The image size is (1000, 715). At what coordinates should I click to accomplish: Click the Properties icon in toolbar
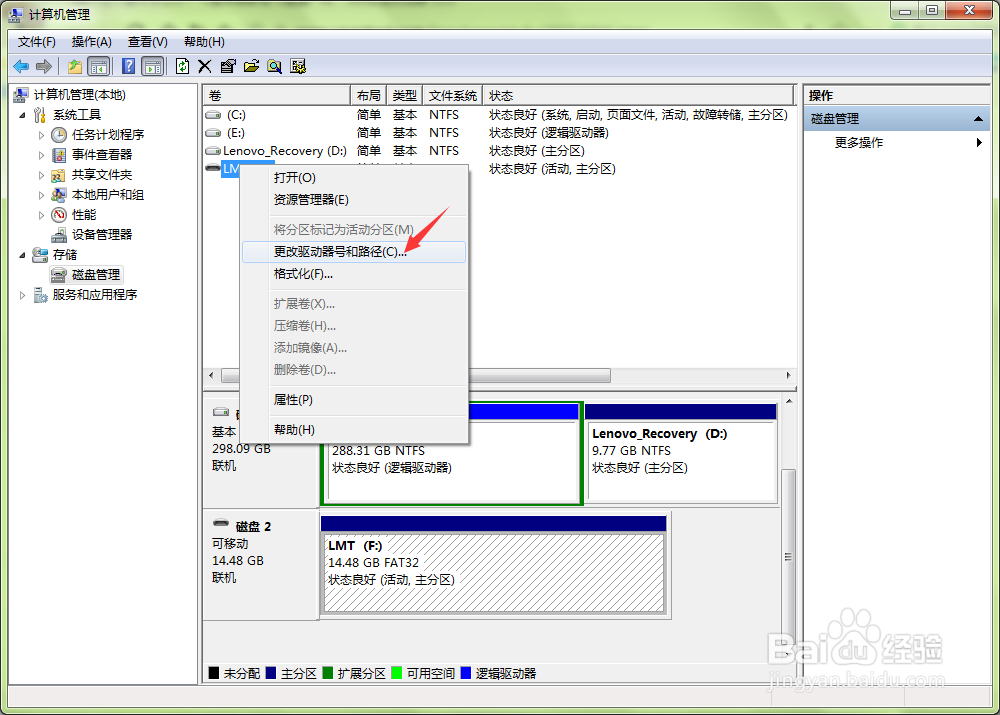(228, 66)
